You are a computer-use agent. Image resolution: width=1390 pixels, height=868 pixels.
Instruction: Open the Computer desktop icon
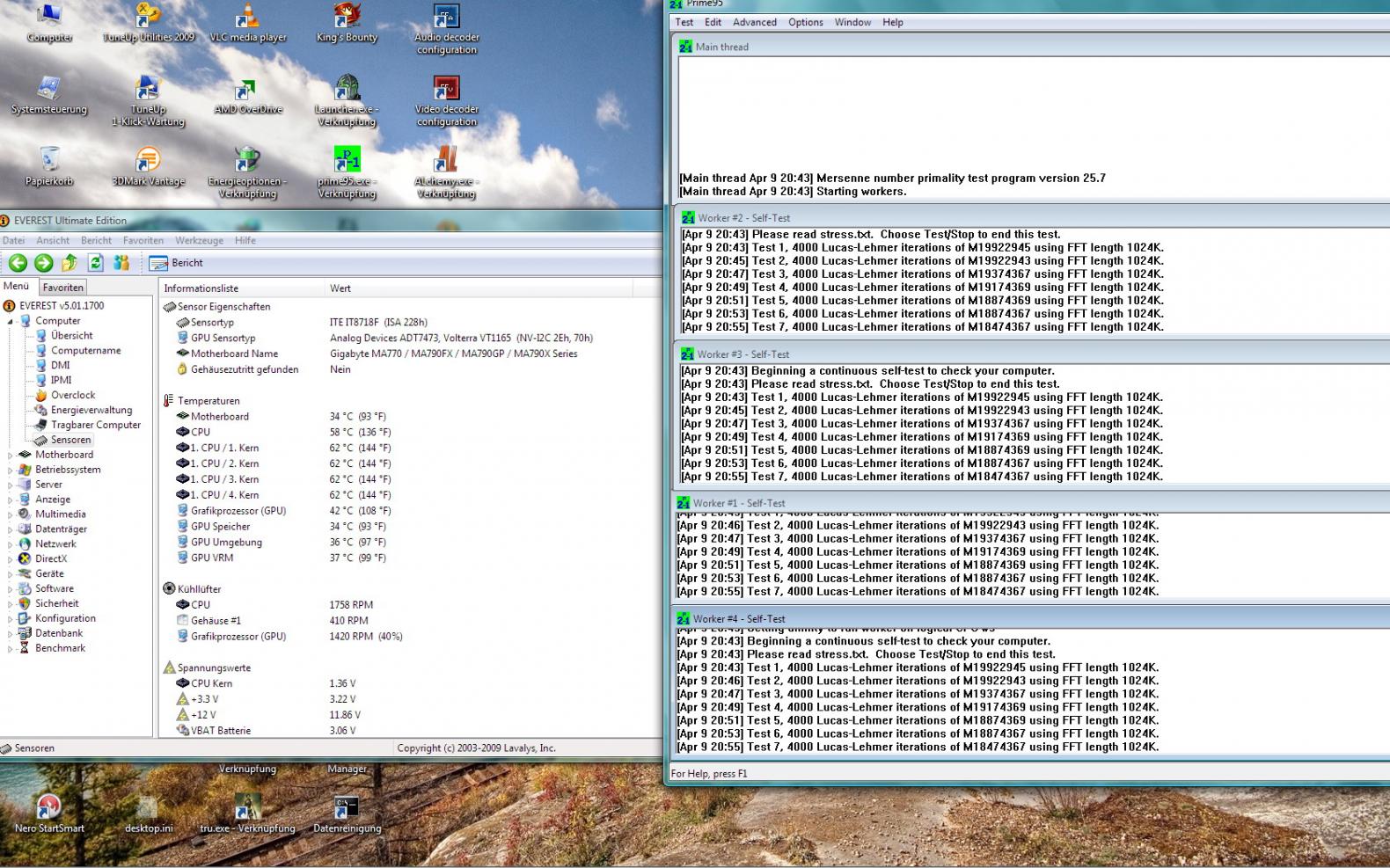coord(49,23)
